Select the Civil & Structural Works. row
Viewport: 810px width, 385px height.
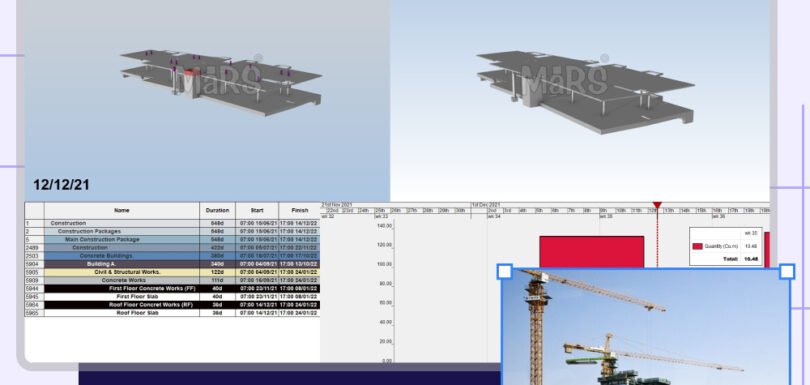173,272
